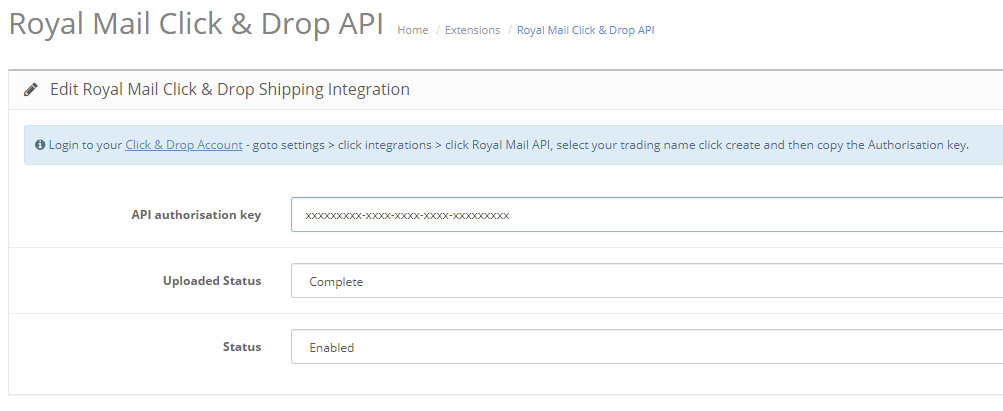Viewport: 1003px width, 411px height.
Task: Click the pencil edit icon in panel heading
Action: pyautogui.click(x=31, y=89)
